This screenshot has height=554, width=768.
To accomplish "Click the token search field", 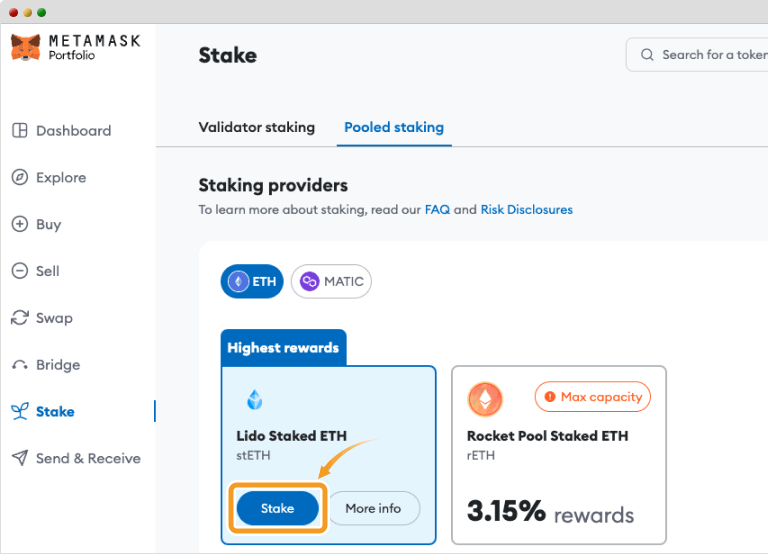I will [x=700, y=55].
